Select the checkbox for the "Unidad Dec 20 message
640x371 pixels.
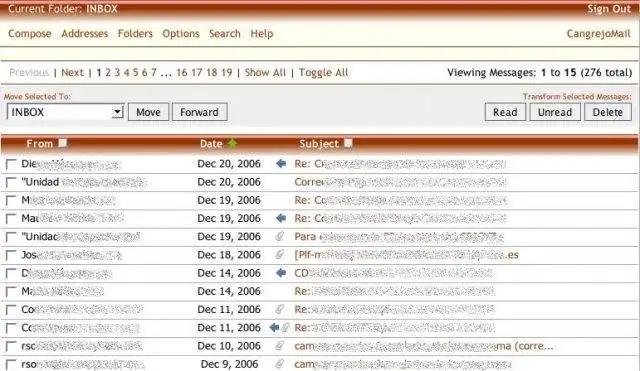11,182
